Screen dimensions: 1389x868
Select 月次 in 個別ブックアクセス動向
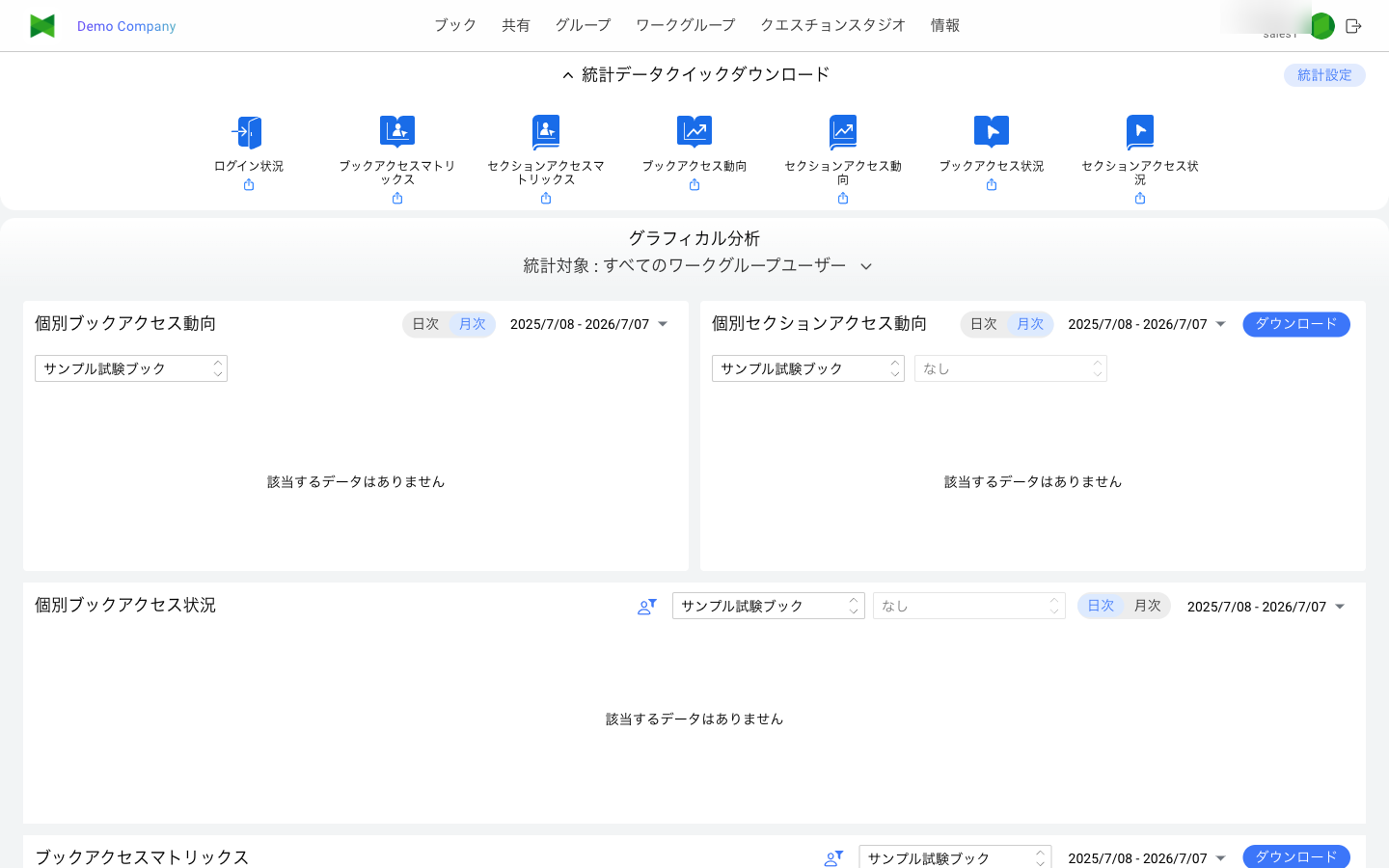[472, 324]
